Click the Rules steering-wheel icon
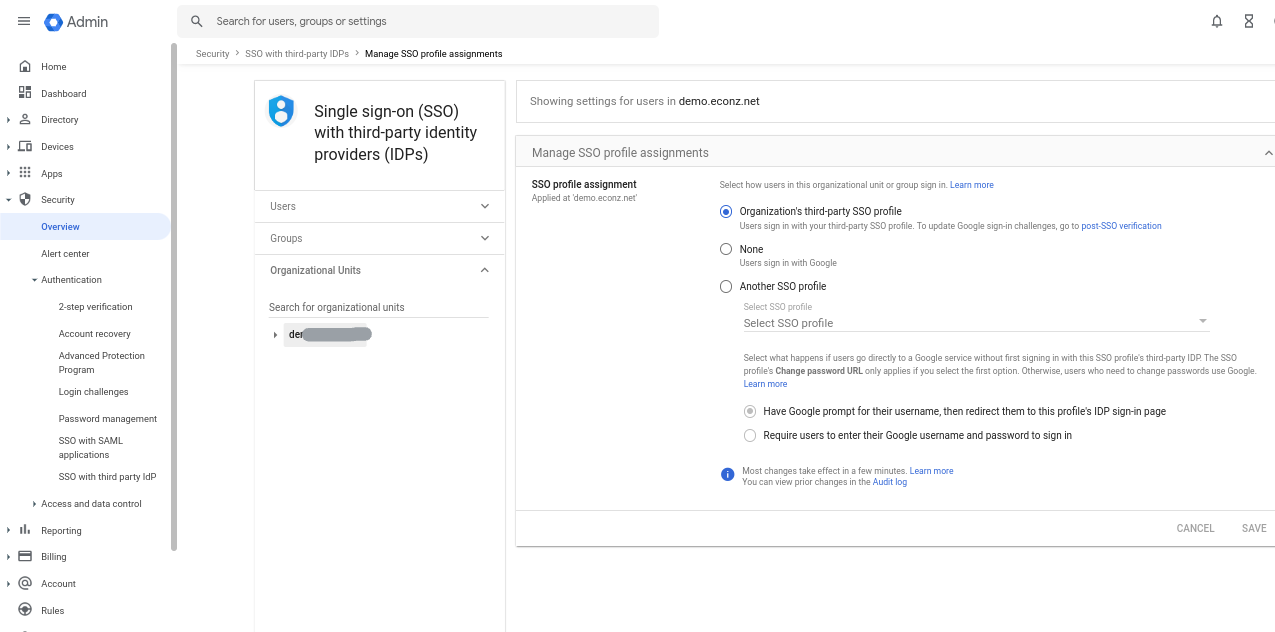1275x632 pixels. [25, 610]
